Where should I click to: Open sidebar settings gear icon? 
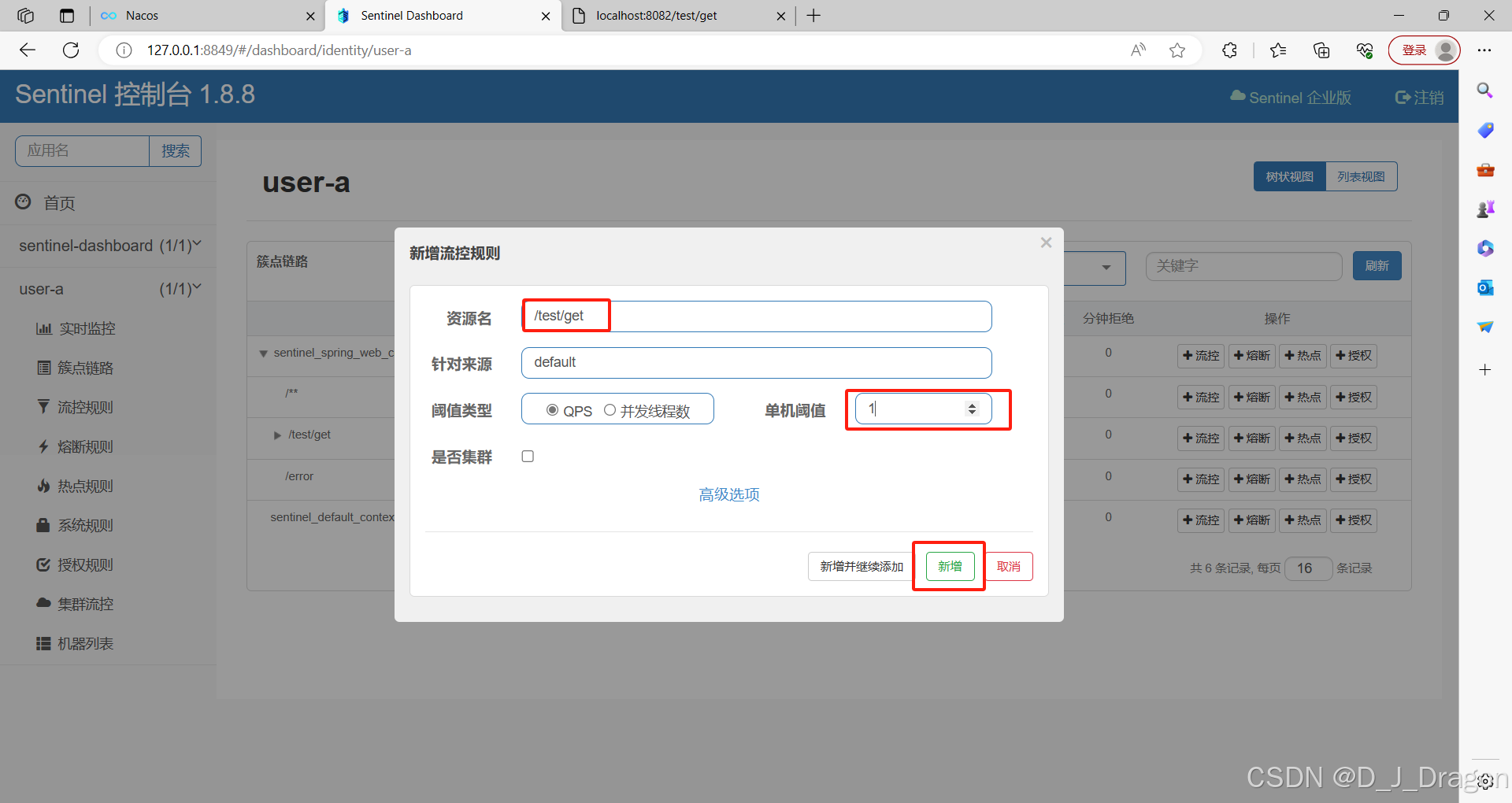[1485, 781]
